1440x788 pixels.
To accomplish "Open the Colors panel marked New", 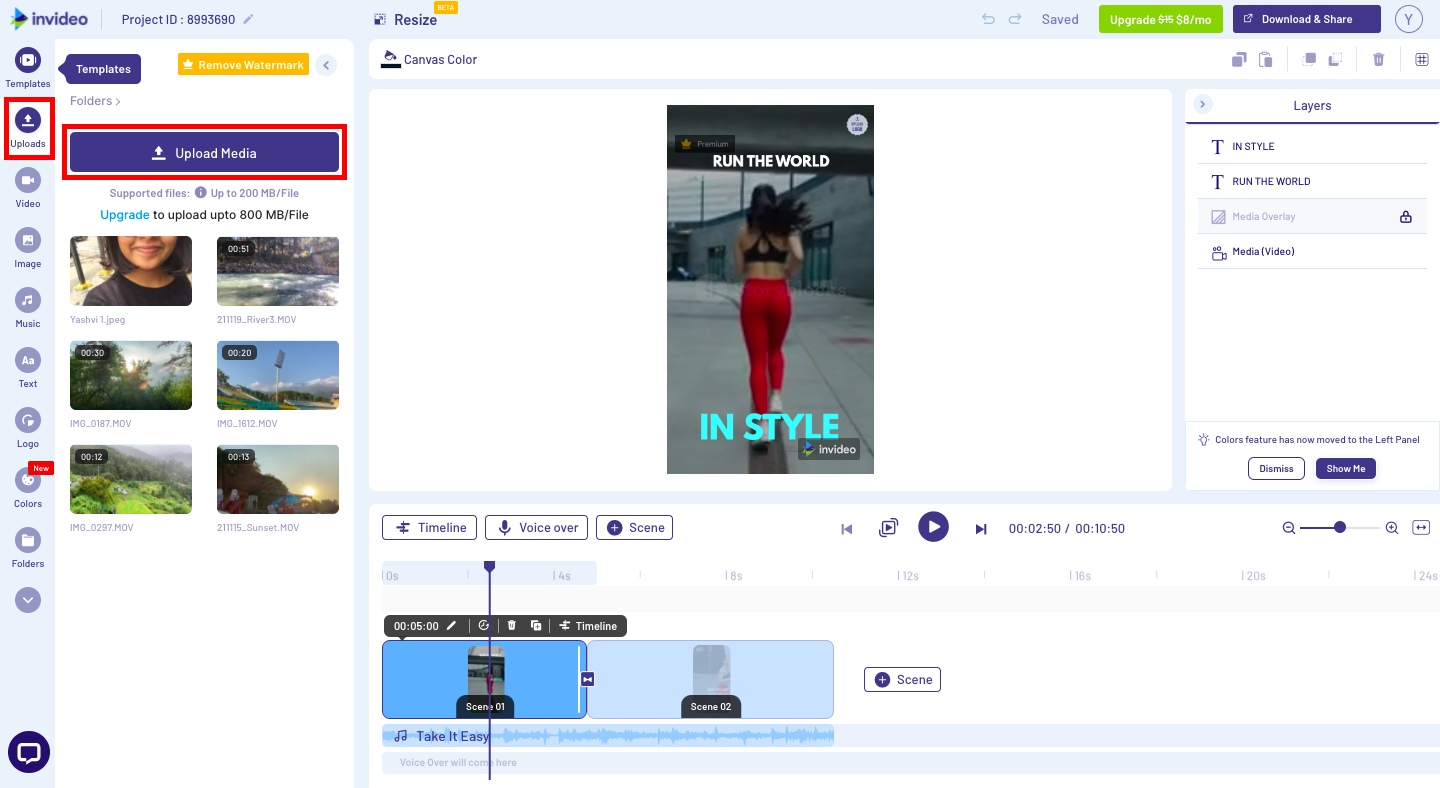I will click(x=27, y=485).
